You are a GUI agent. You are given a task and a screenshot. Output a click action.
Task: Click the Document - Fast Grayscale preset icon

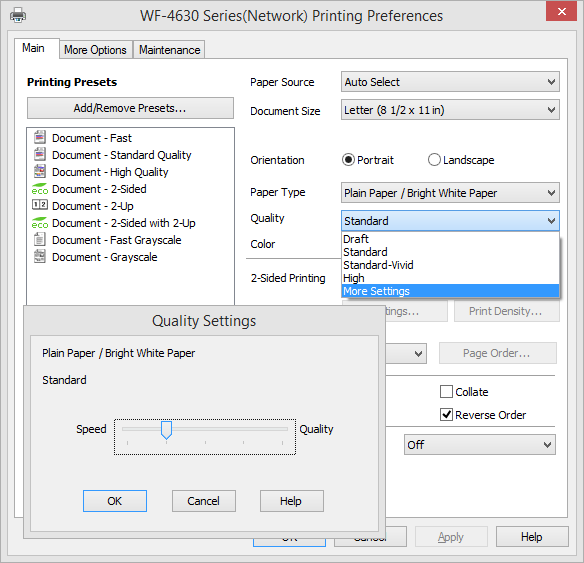[40, 239]
